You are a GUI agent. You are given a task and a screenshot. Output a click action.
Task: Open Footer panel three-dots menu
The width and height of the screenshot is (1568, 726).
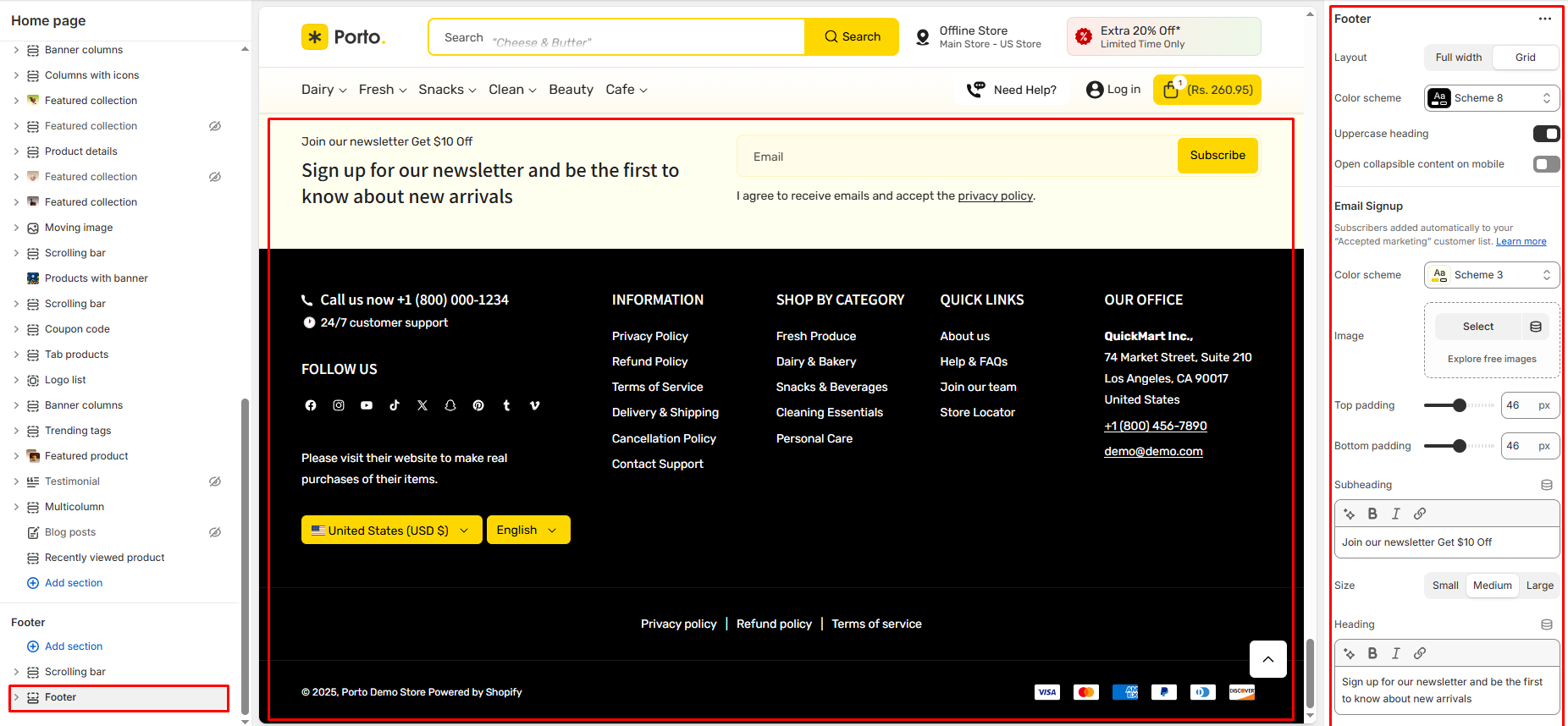[x=1545, y=19]
